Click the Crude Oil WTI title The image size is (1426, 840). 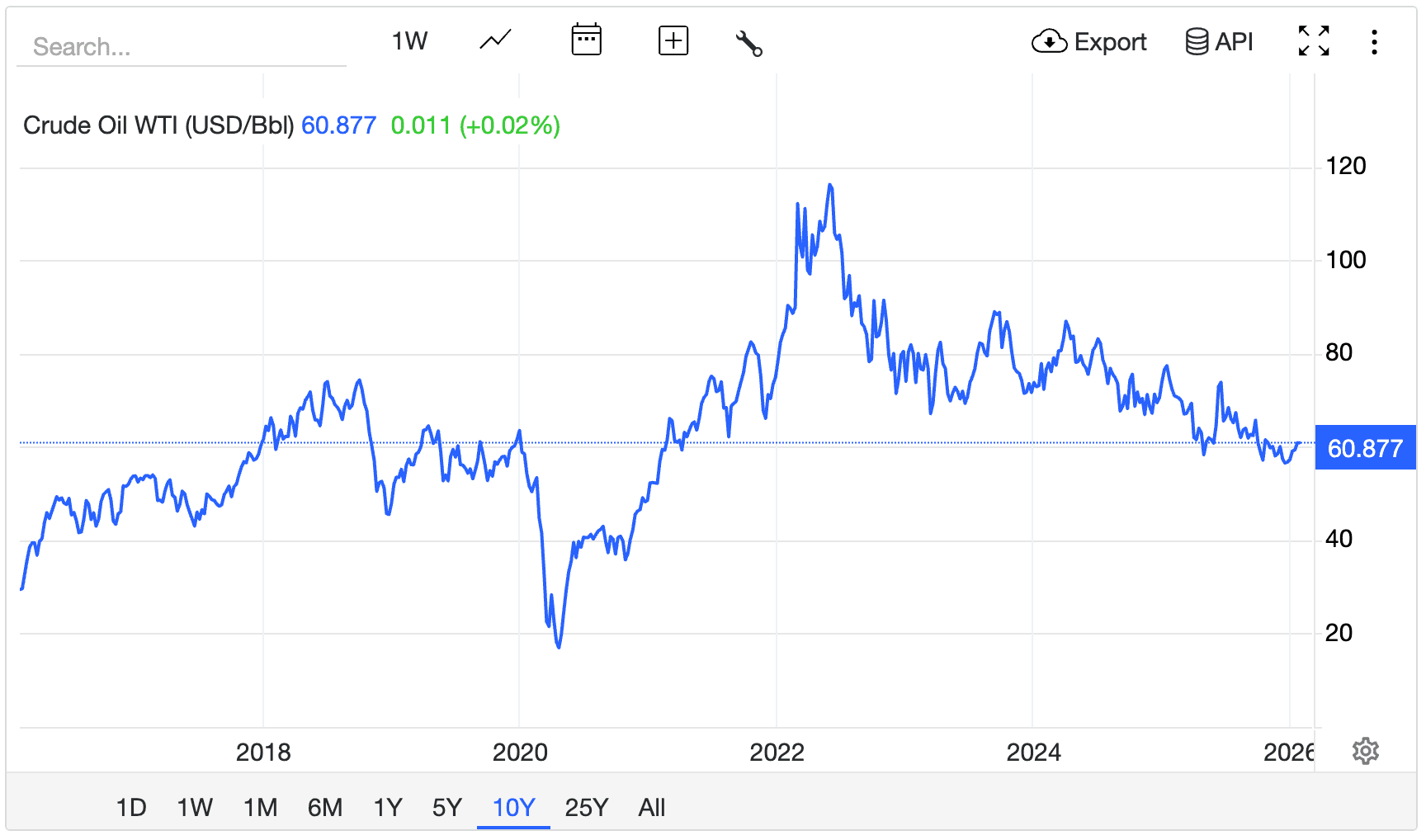coord(158,125)
